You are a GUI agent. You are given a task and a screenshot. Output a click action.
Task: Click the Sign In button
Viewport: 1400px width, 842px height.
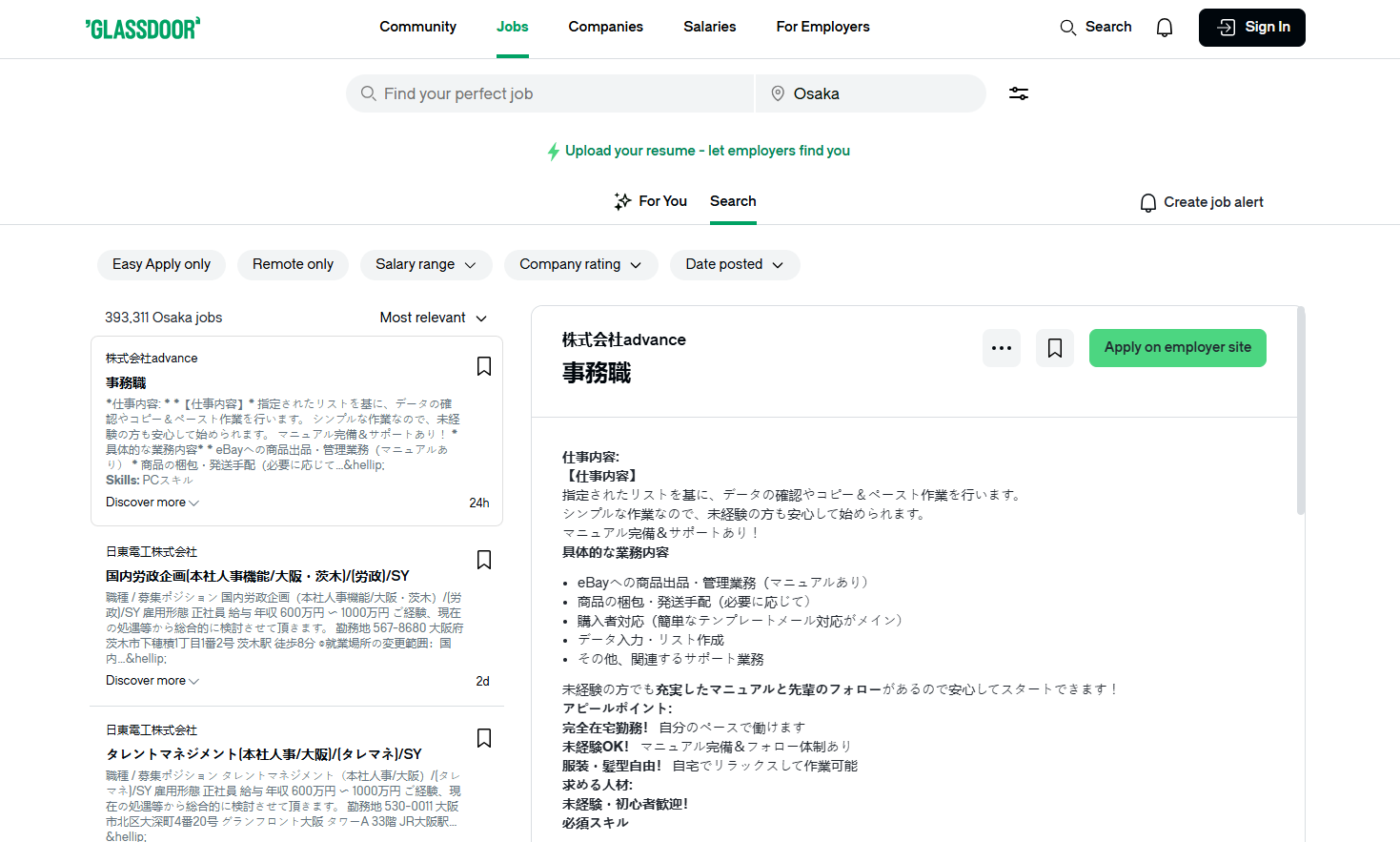1251,28
